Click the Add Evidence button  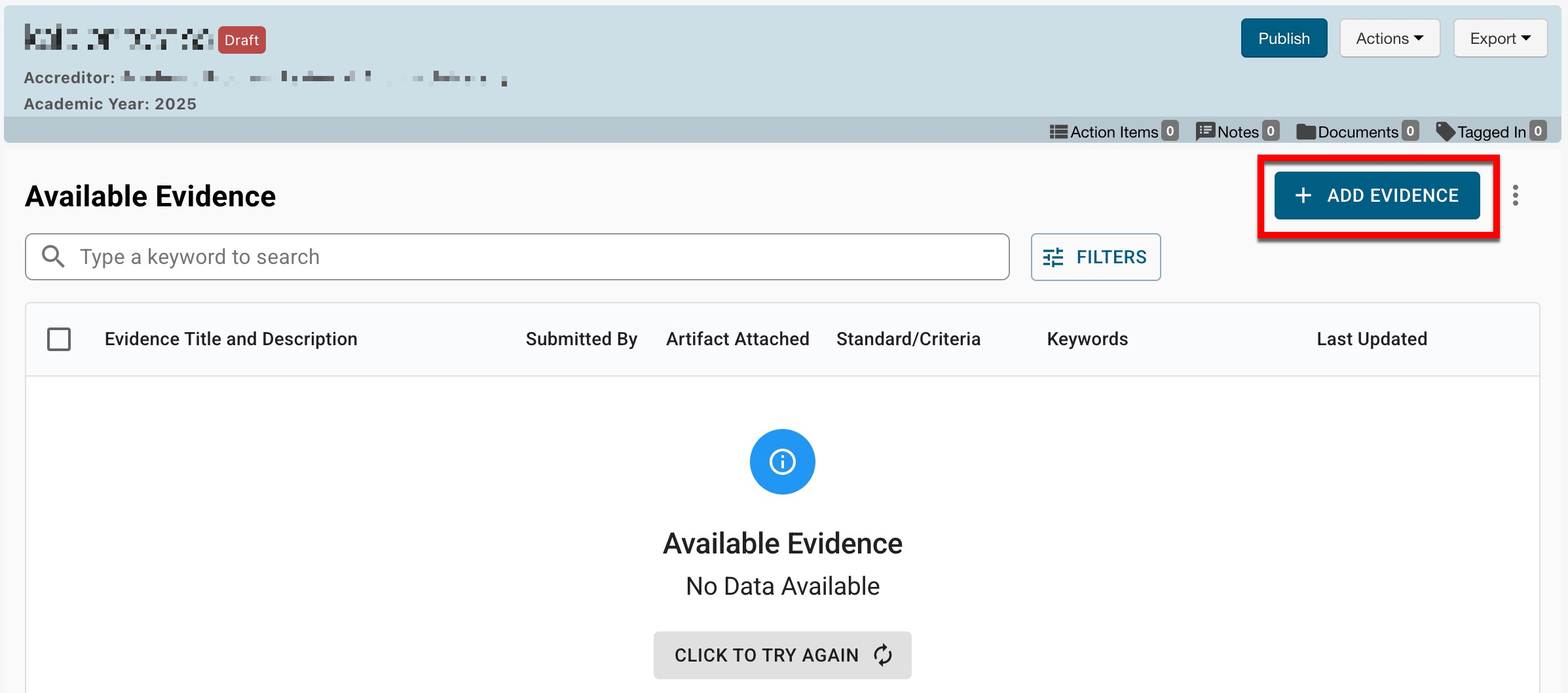click(1377, 195)
